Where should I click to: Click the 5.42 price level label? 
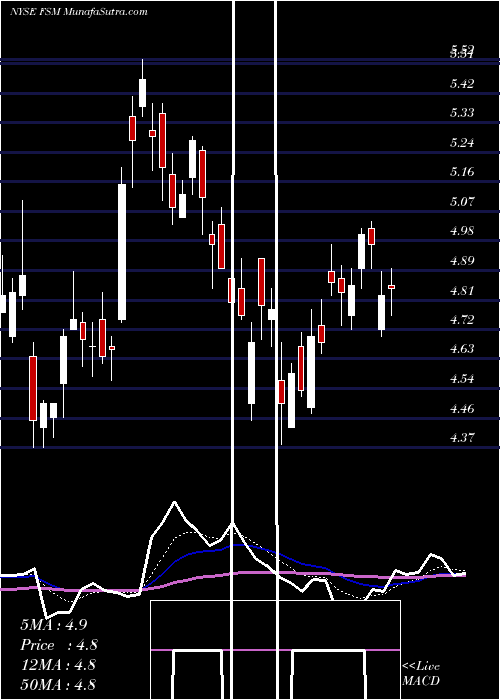pos(462,84)
